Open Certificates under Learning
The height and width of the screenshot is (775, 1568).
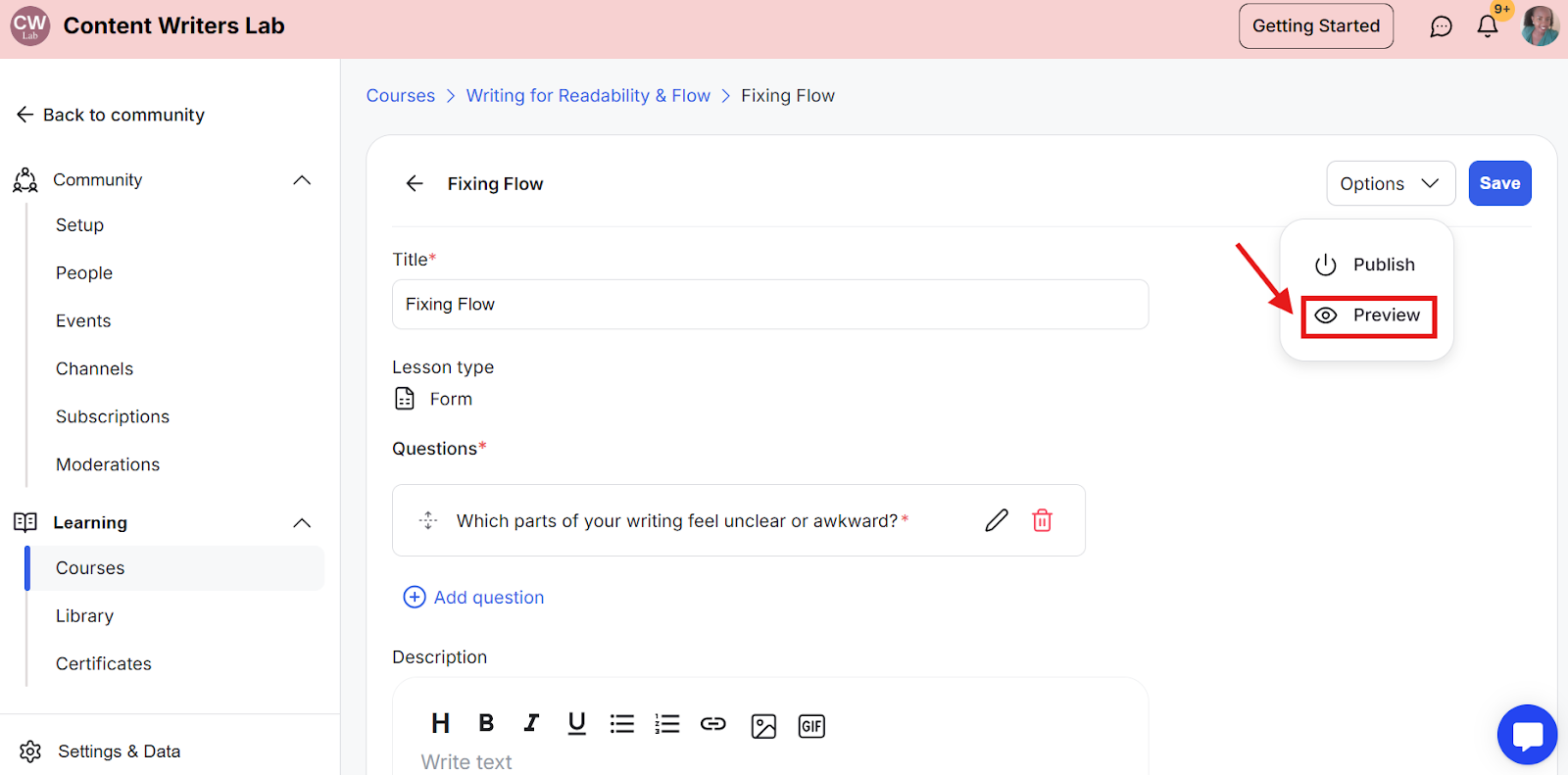(x=104, y=664)
